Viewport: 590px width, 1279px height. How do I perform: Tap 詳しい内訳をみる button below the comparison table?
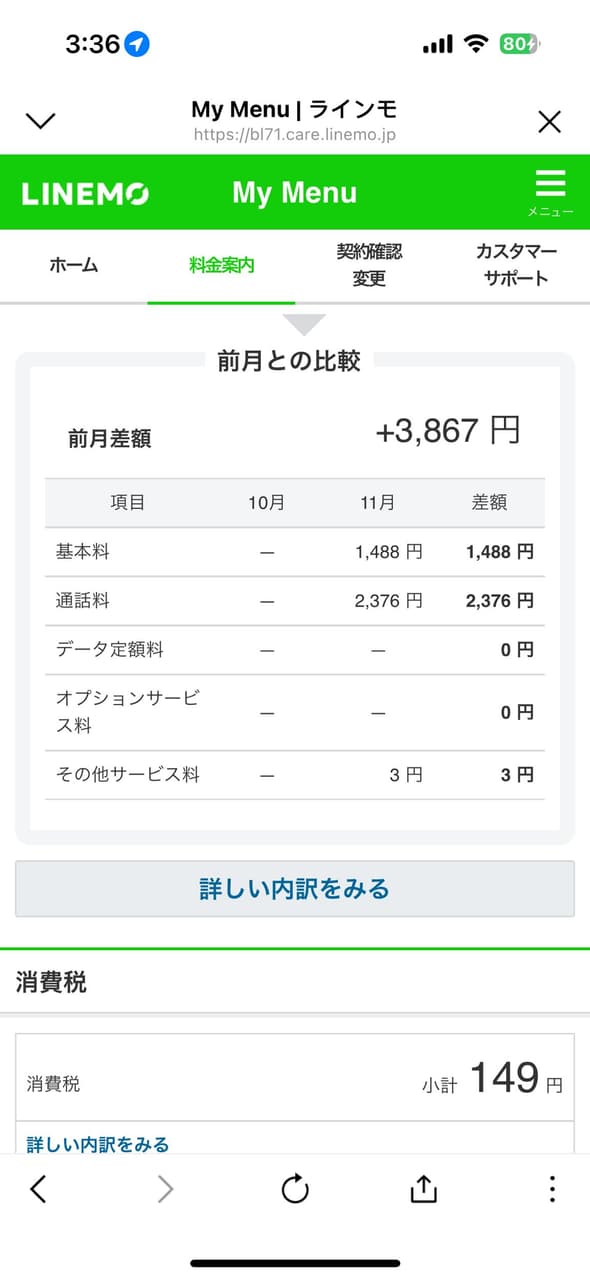point(295,887)
